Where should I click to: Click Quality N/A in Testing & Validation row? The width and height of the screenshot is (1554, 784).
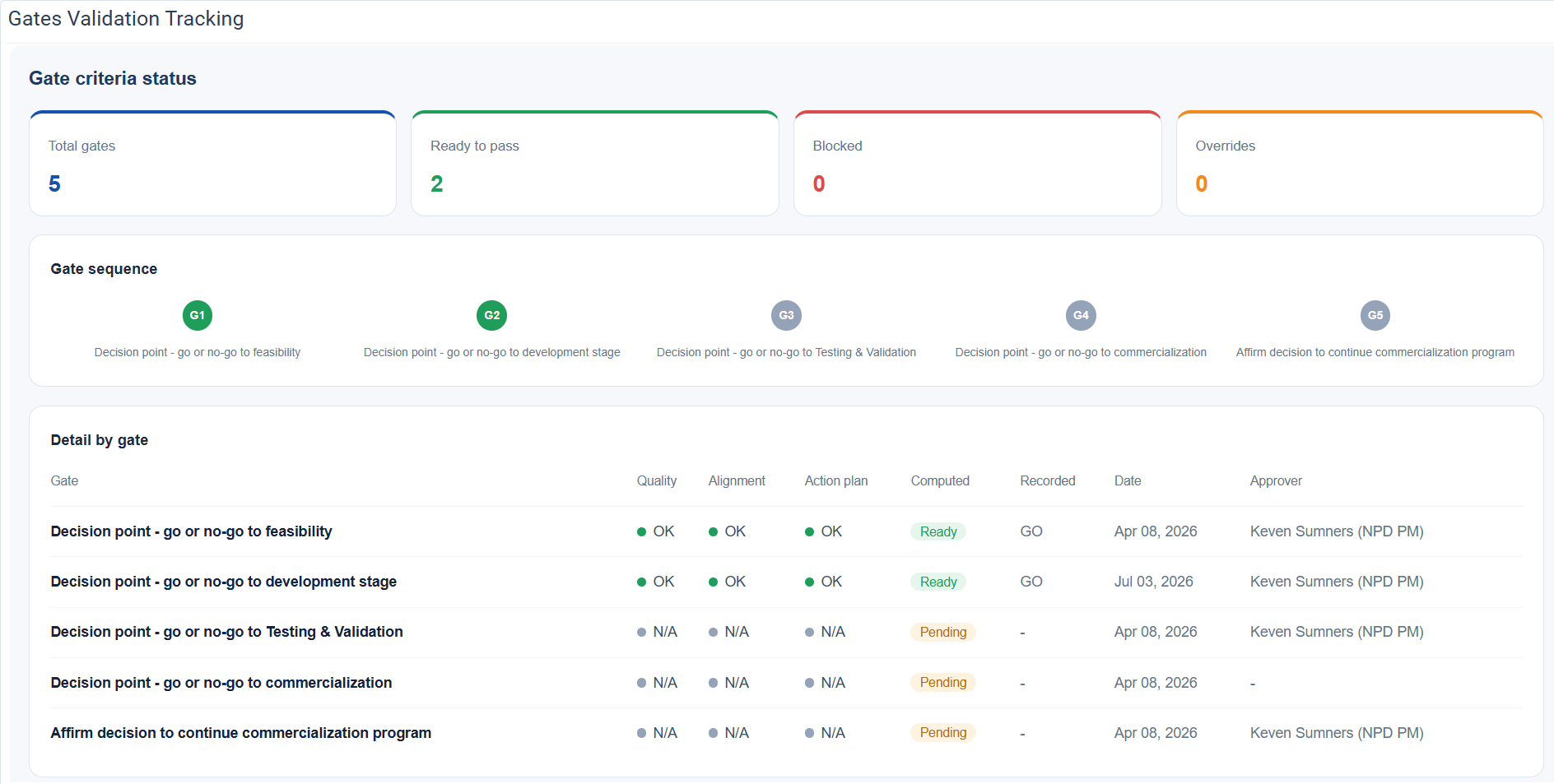click(657, 632)
